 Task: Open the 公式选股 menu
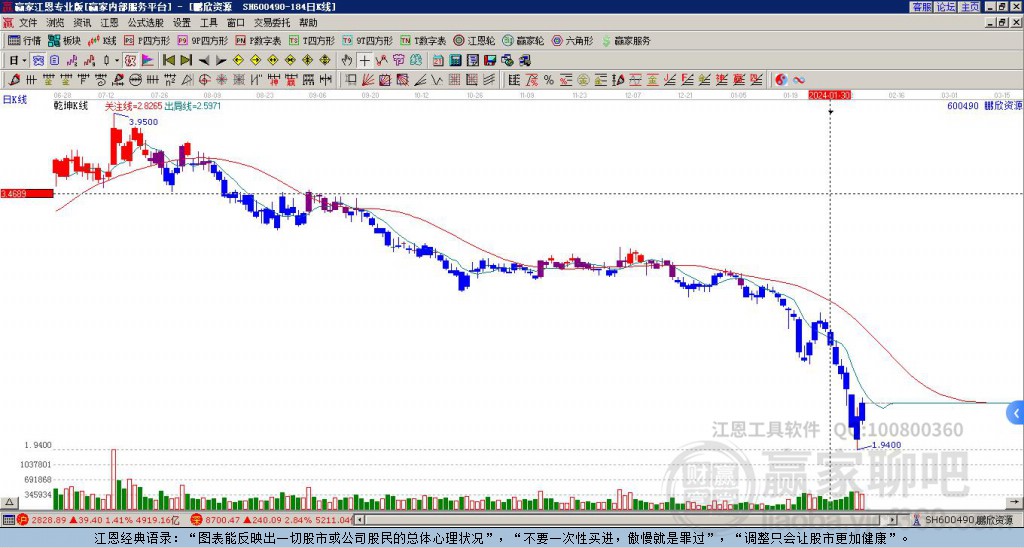[146, 23]
